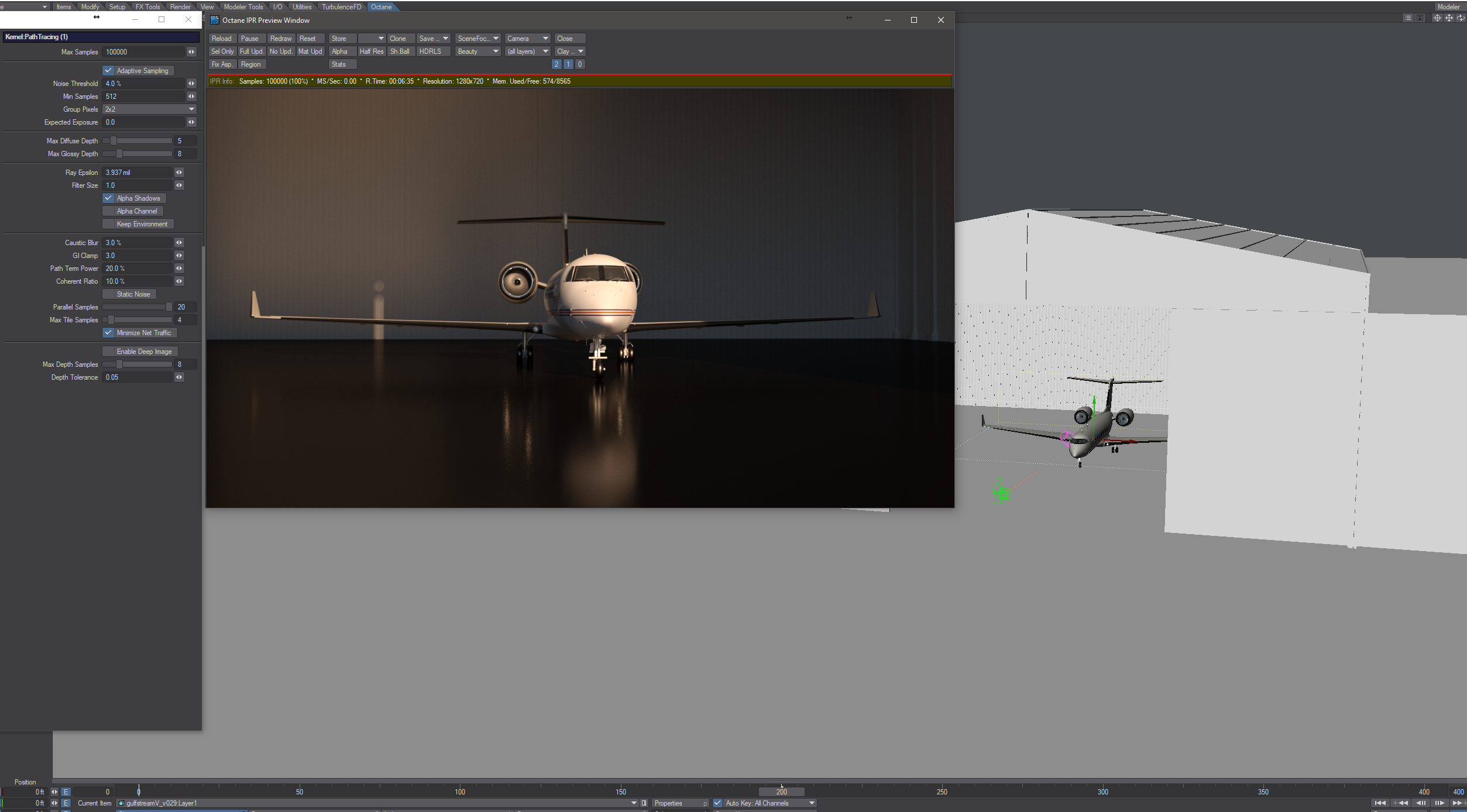The width and height of the screenshot is (1467, 812).
Task: Turn off Auto Key checkbox
Action: click(717, 803)
